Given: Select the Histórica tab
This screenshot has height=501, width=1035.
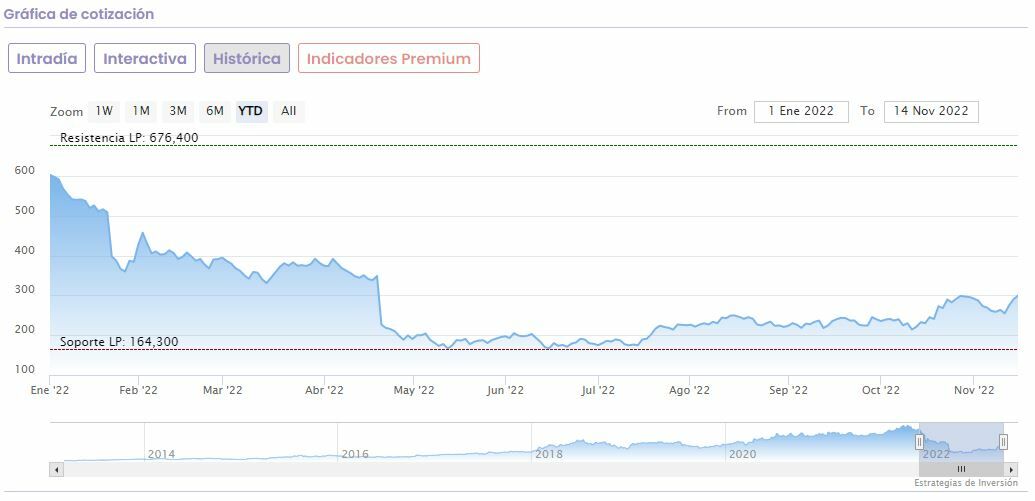Looking at the screenshot, I should coord(247,58).
